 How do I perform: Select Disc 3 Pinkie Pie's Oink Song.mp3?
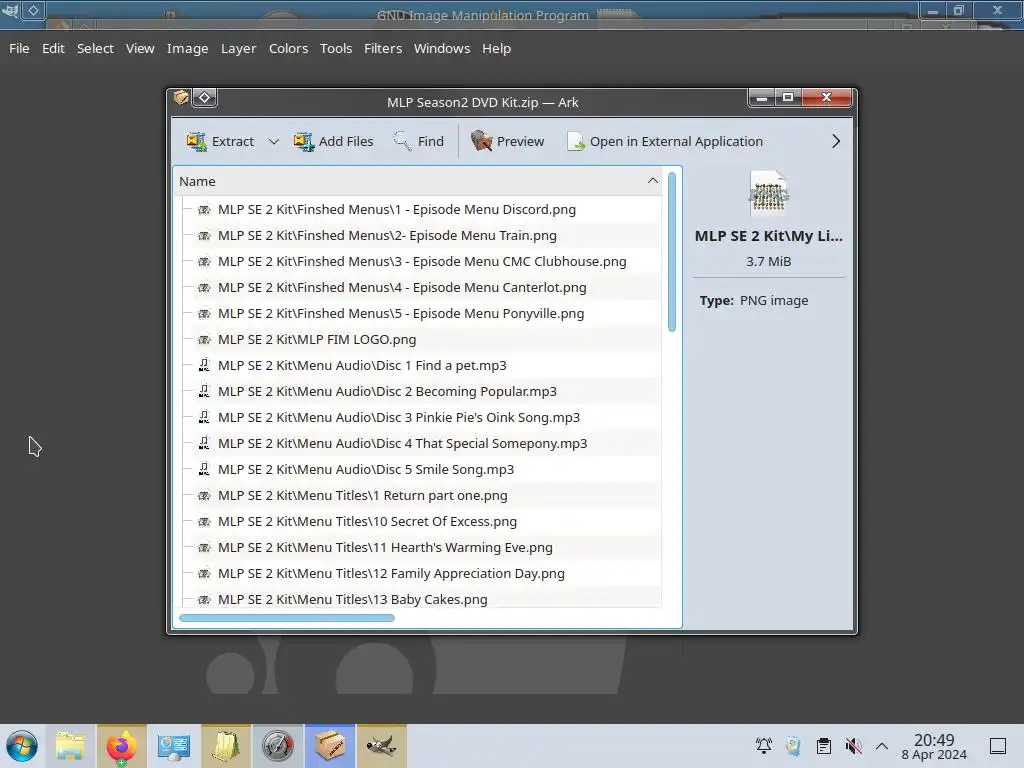click(398, 418)
